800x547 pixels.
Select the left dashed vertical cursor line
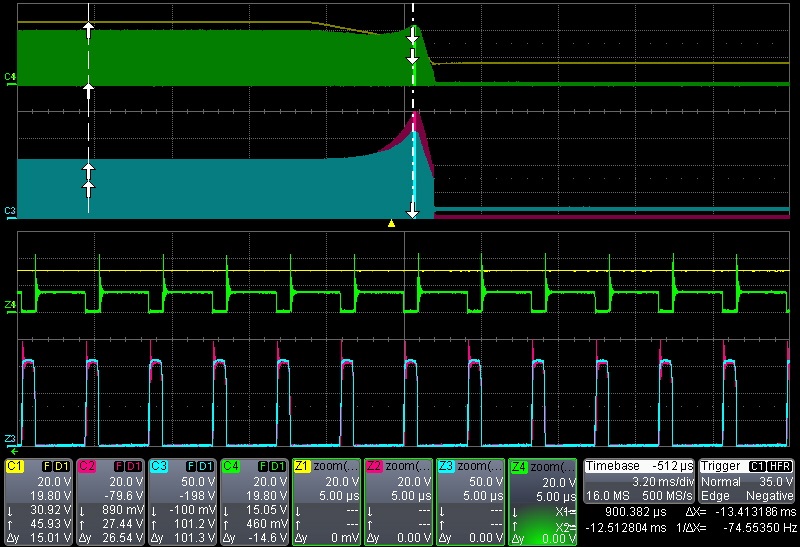[x=88, y=110]
